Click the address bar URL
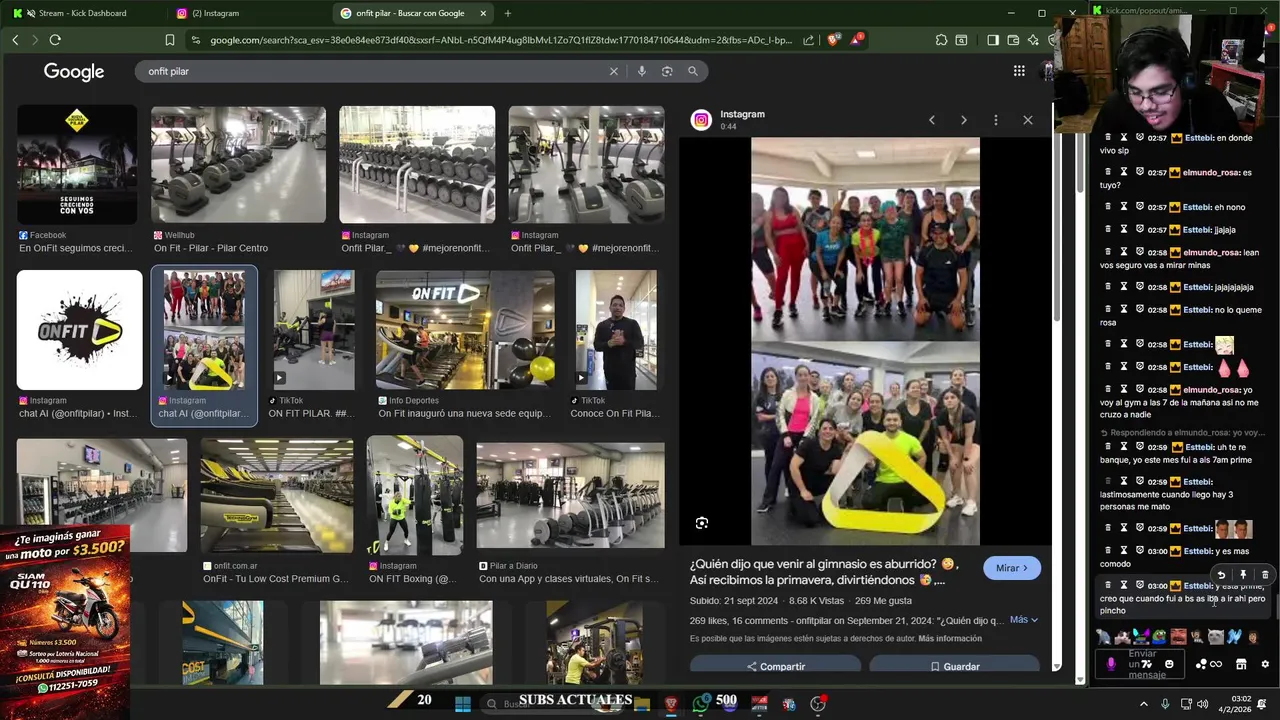The height and width of the screenshot is (720, 1280). (500, 40)
